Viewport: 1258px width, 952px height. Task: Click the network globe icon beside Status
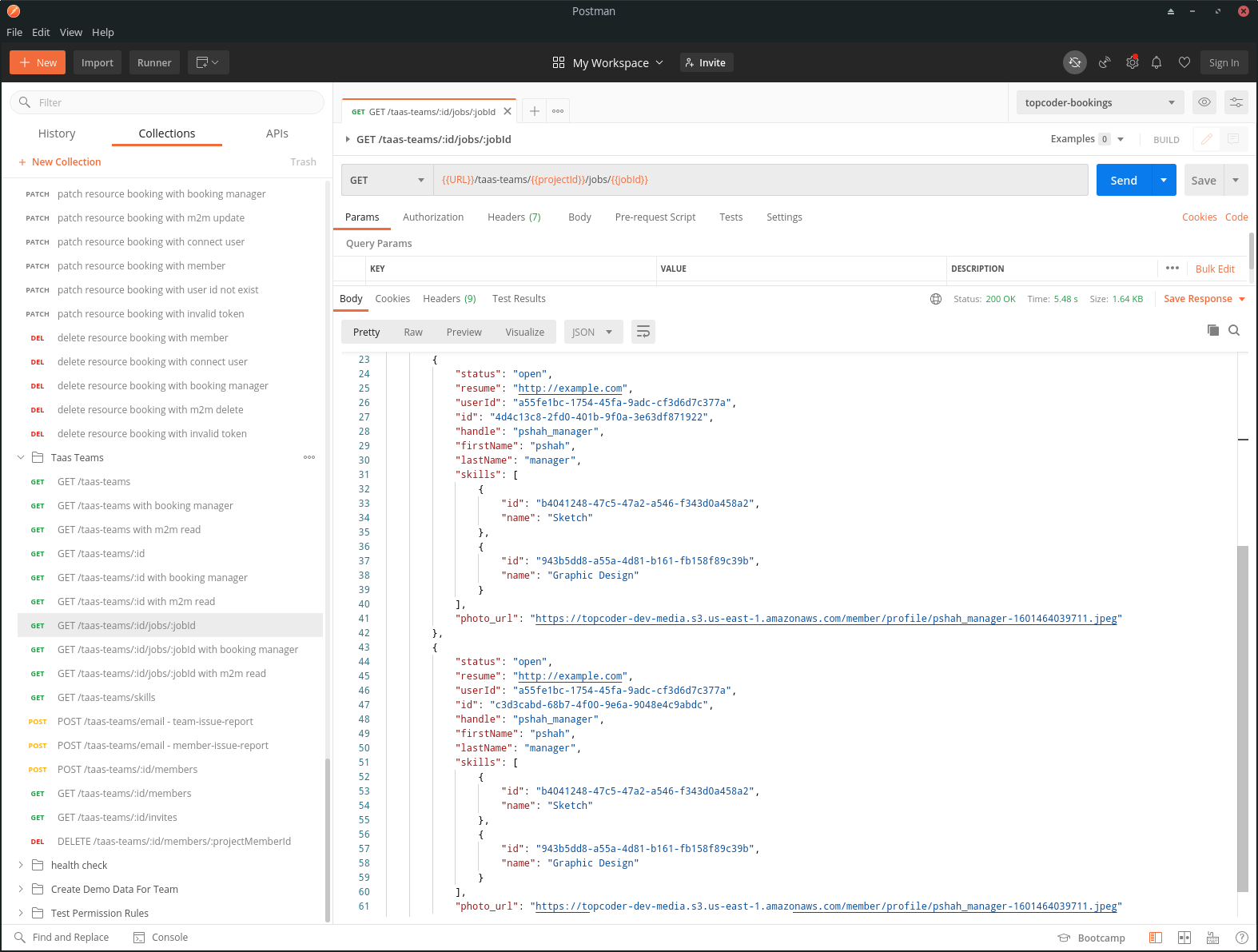936,299
